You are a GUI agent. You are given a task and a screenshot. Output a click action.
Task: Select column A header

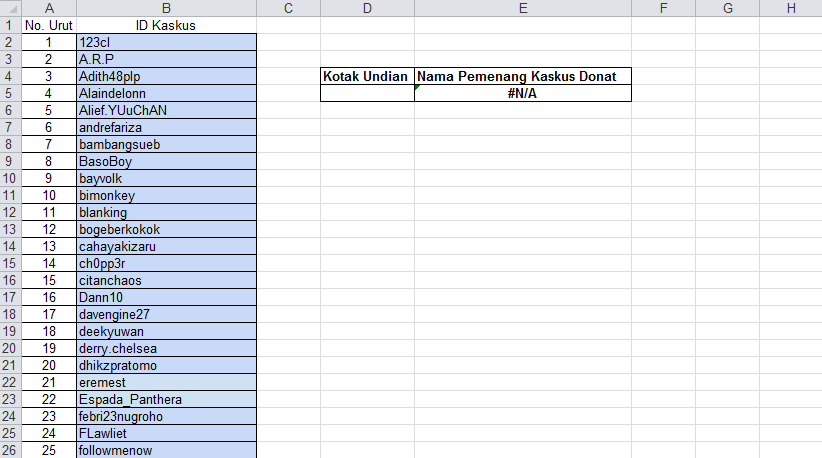pos(49,8)
